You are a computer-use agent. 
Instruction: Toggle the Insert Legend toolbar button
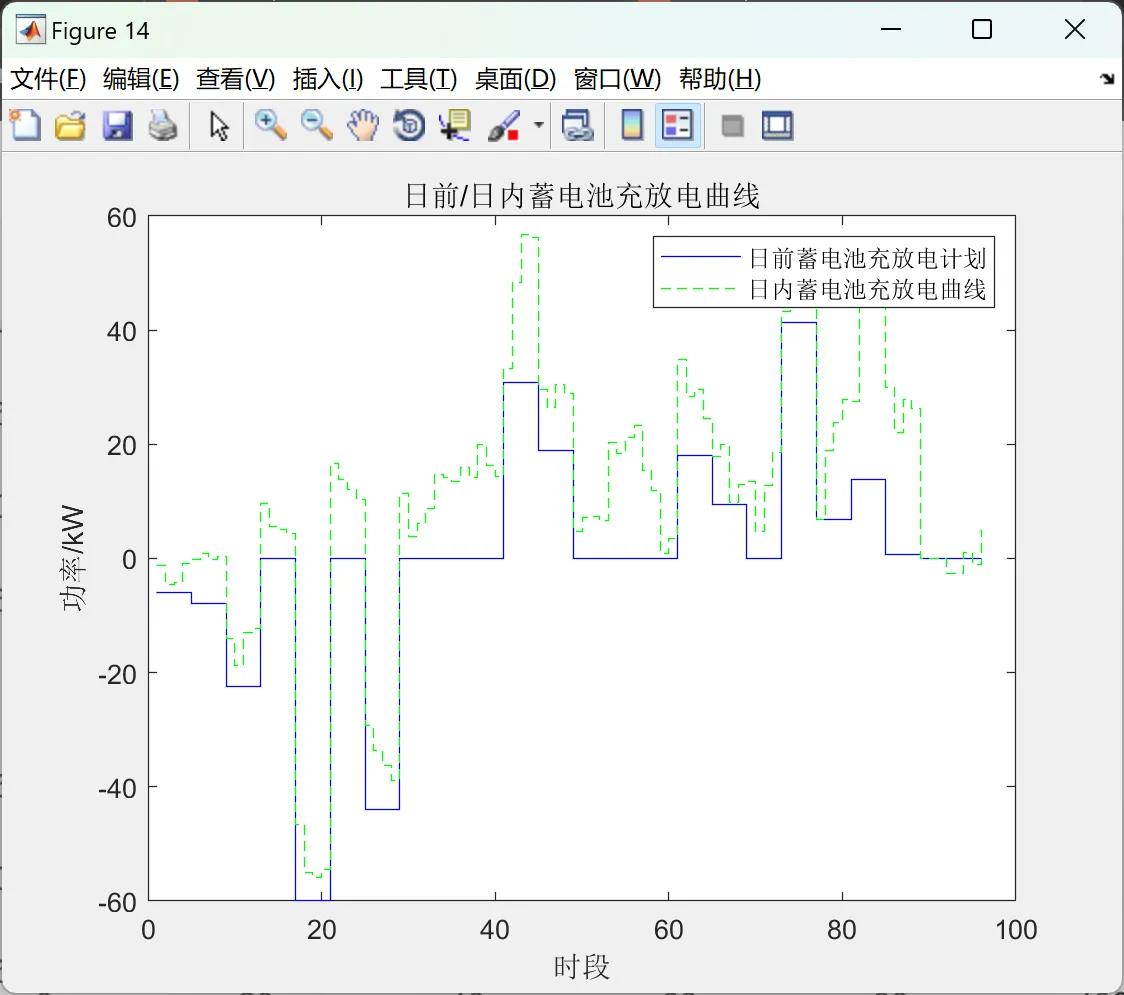[x=677, y=125]
